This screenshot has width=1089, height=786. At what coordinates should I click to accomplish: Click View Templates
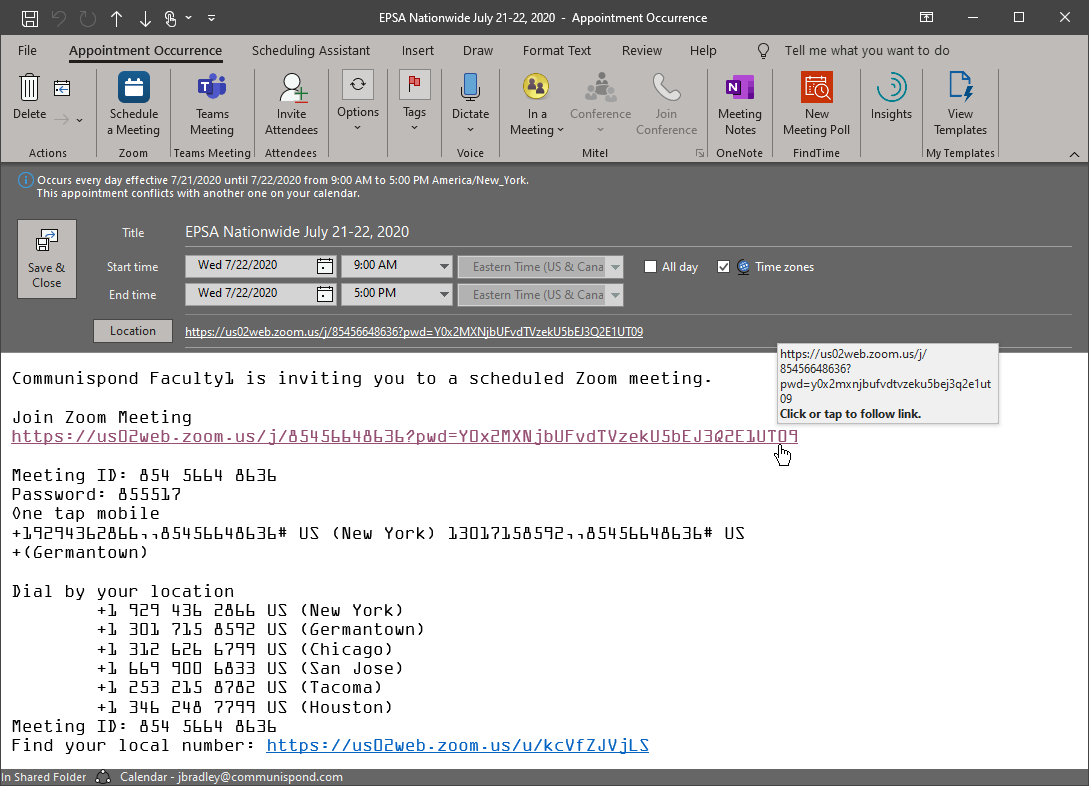click(x=960, y=104)
